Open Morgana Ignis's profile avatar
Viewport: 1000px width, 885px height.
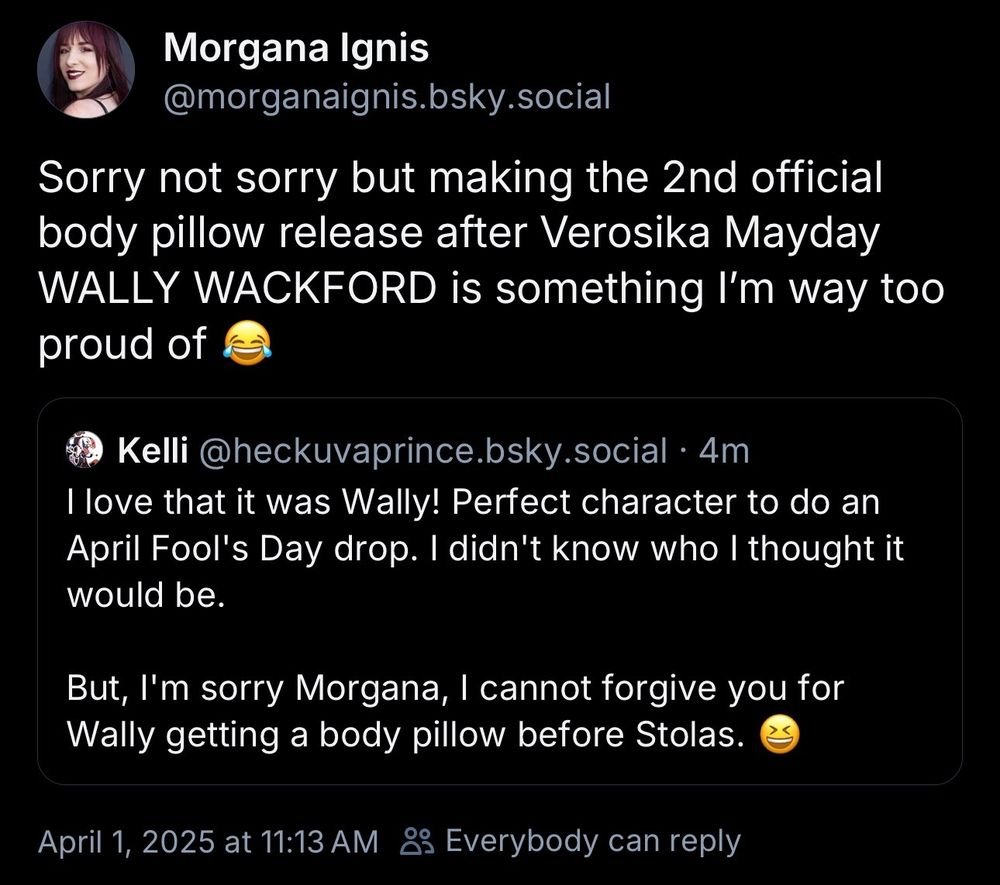pyautogui.click(x=85, y=70)
